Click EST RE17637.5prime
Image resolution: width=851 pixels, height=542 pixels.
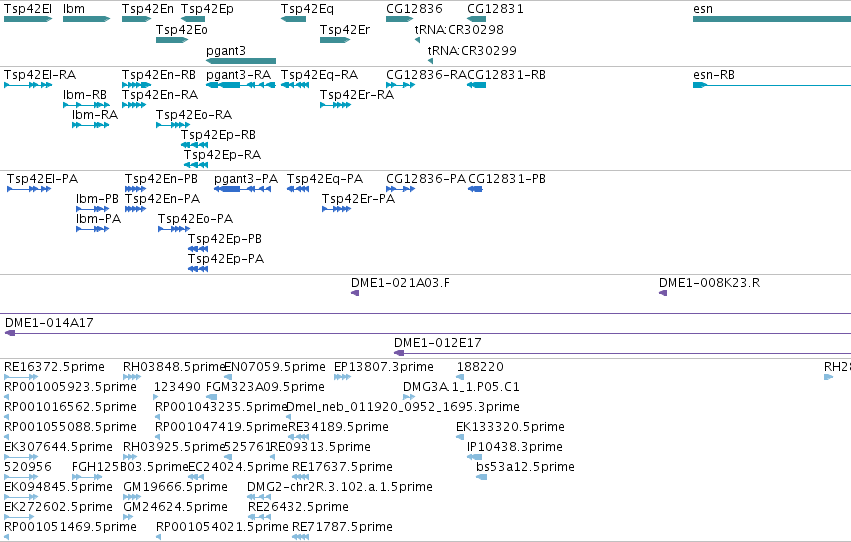pyautogui.click(x=300, y=477)
